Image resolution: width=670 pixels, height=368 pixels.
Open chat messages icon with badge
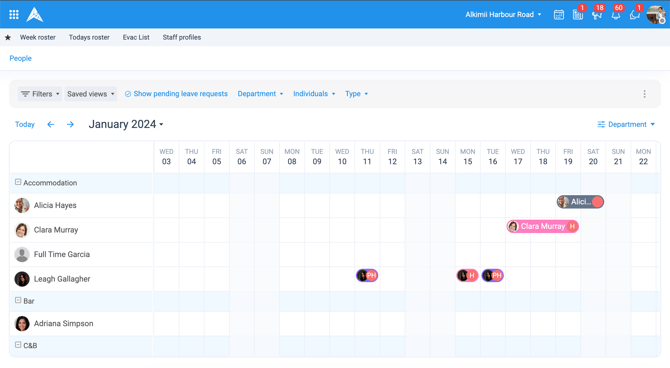point(635,15)
